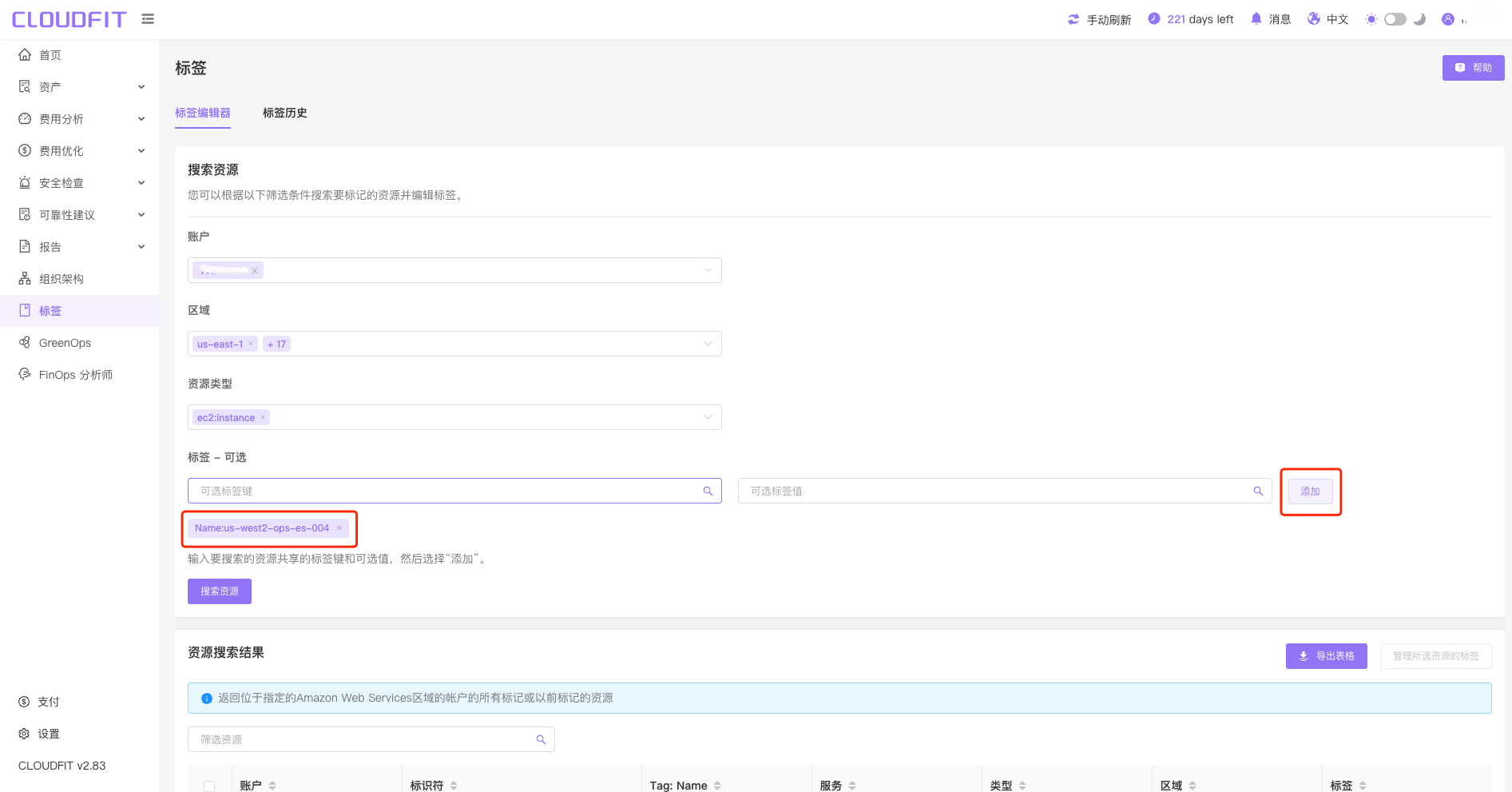Viewport: 1512px width, 792px height.
Task: Open the 区域 dropdown arrow
Action: [708, 344]
